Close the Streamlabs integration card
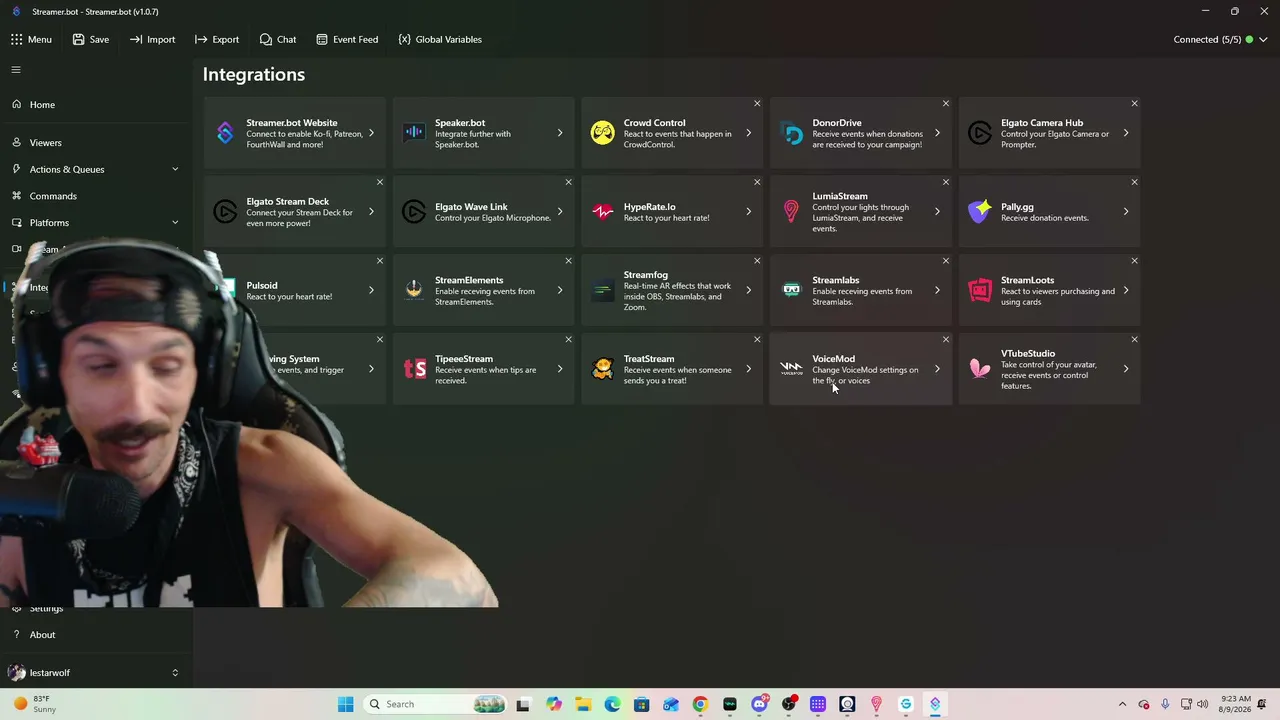The width and height of the screenshot is (1280, 720). click(x=946, y=261)
